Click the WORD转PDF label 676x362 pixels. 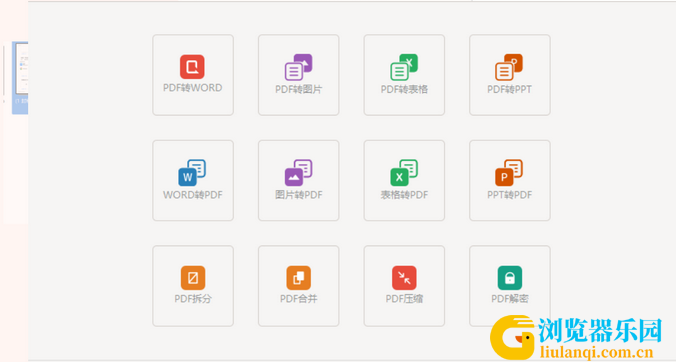[193, 195]
